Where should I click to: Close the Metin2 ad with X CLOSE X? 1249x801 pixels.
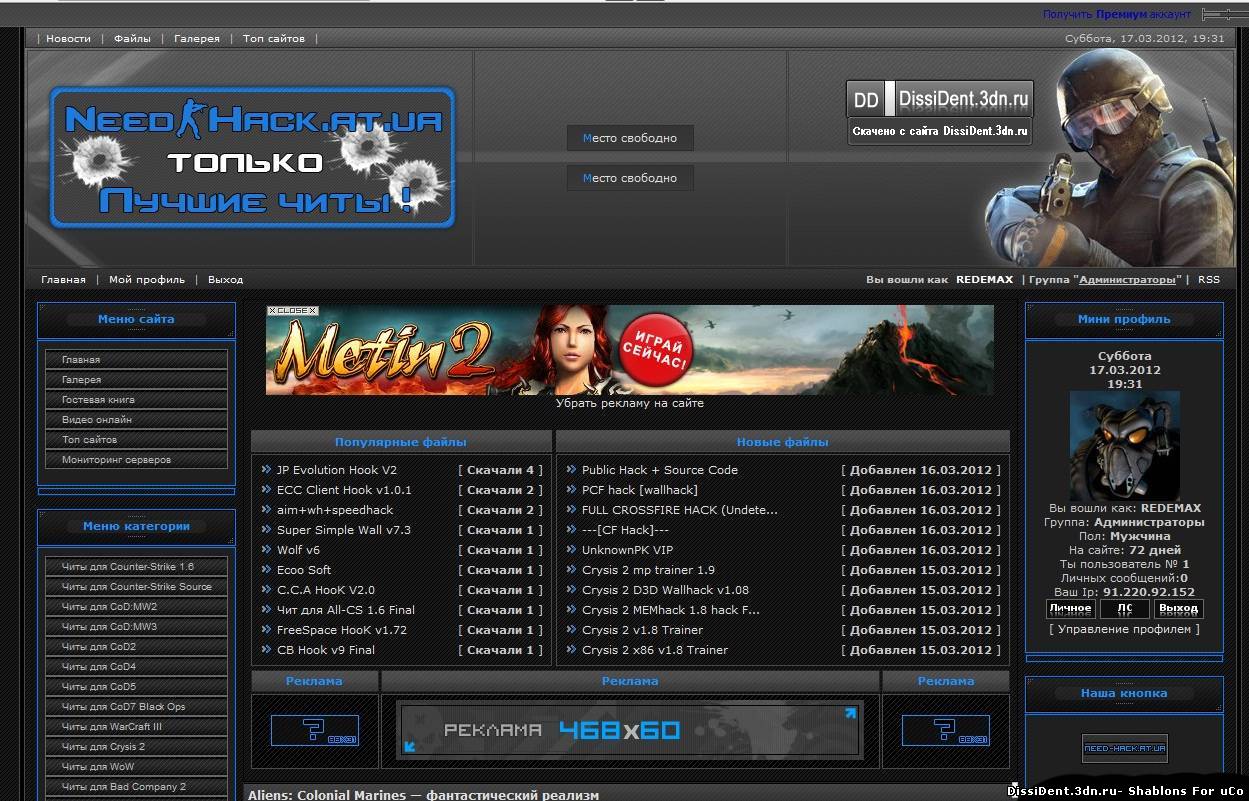[x=293, y=311]
